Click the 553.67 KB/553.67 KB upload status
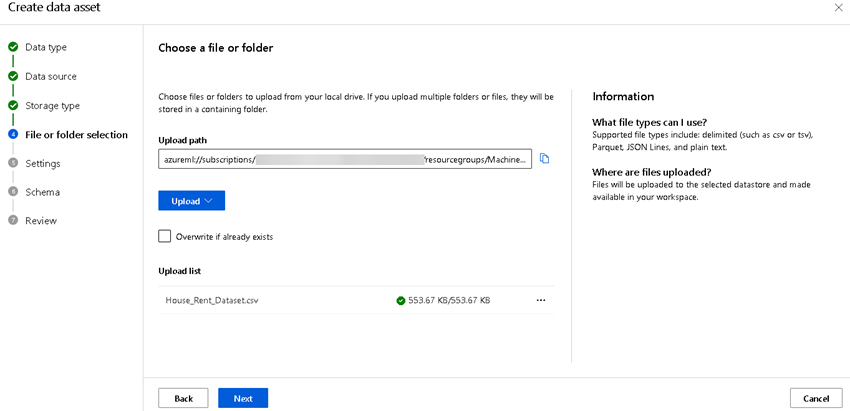Image resolution: width=850 pixels, height=411 pixels. point(449,300)
